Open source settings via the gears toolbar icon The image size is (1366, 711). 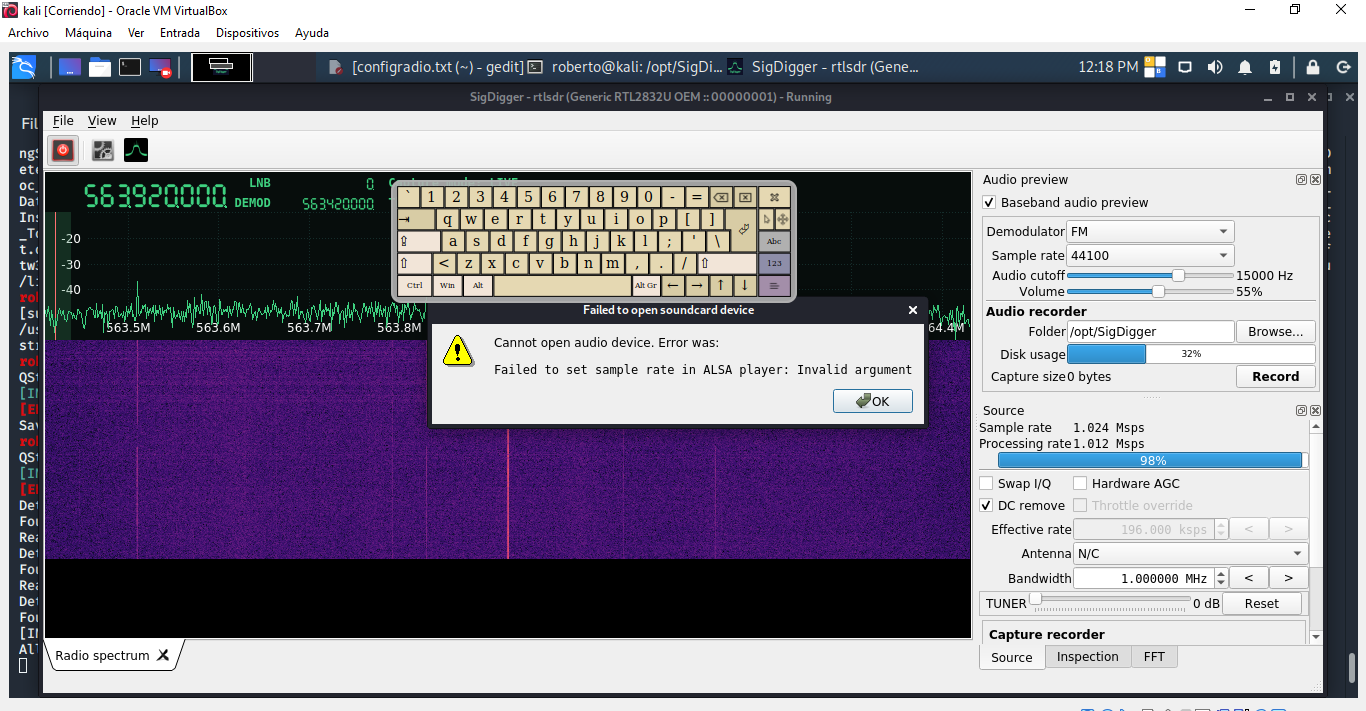[x=101, y=150]
